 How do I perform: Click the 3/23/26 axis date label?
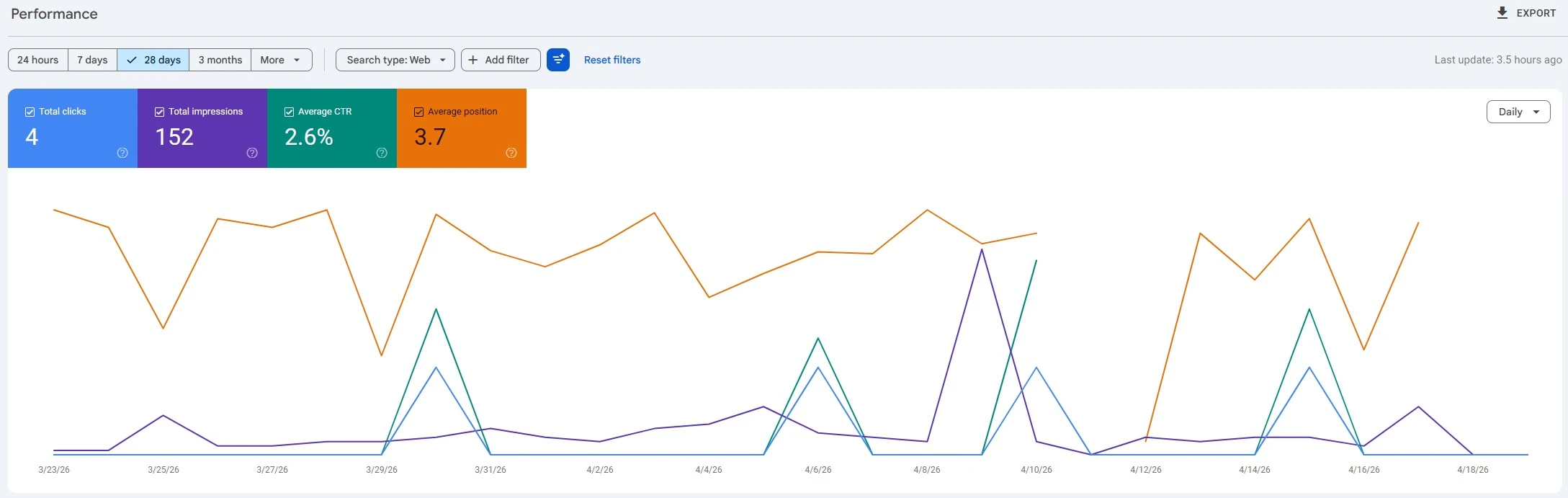point(54,470)
